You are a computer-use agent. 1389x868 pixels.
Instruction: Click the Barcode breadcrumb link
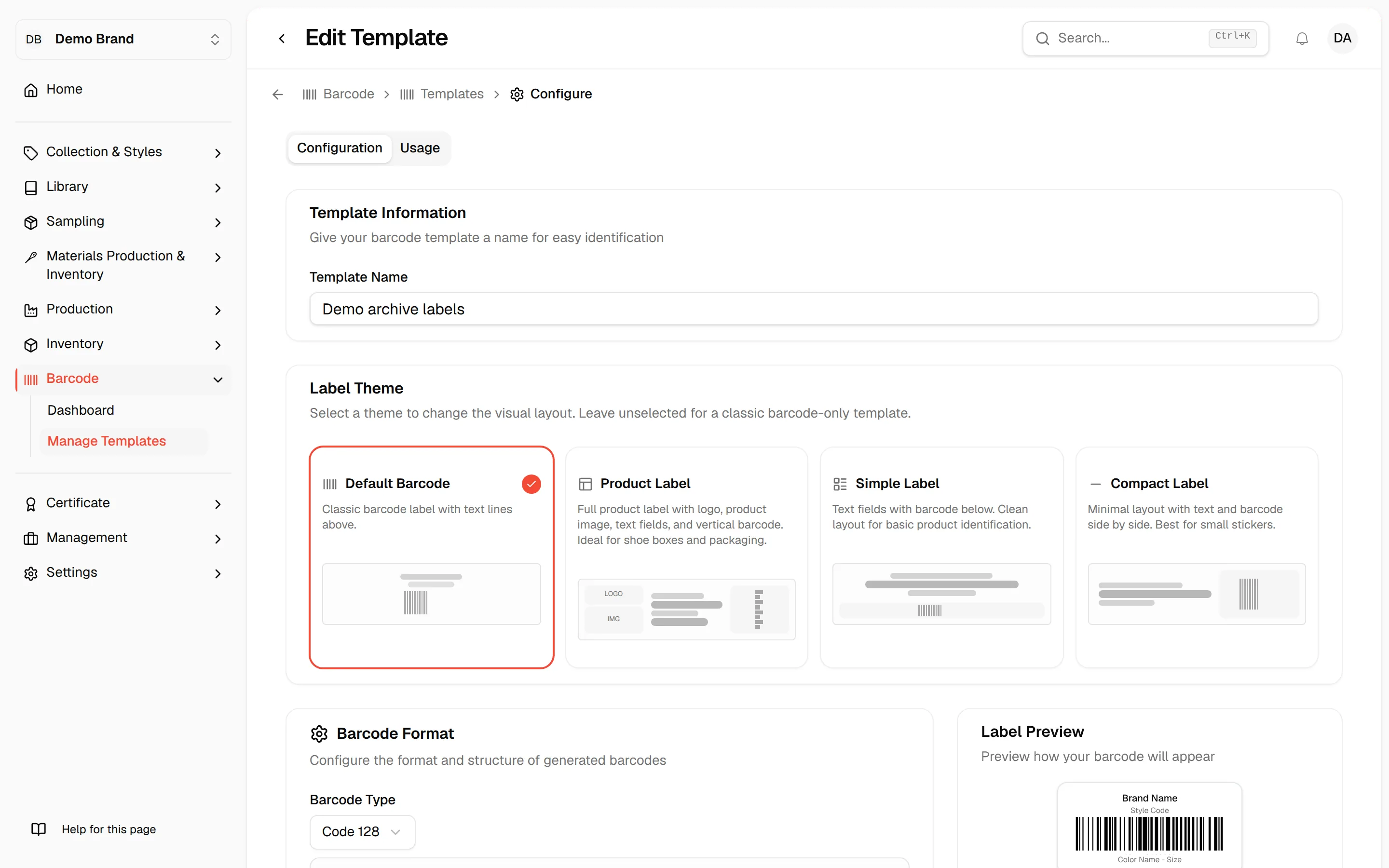348,94
